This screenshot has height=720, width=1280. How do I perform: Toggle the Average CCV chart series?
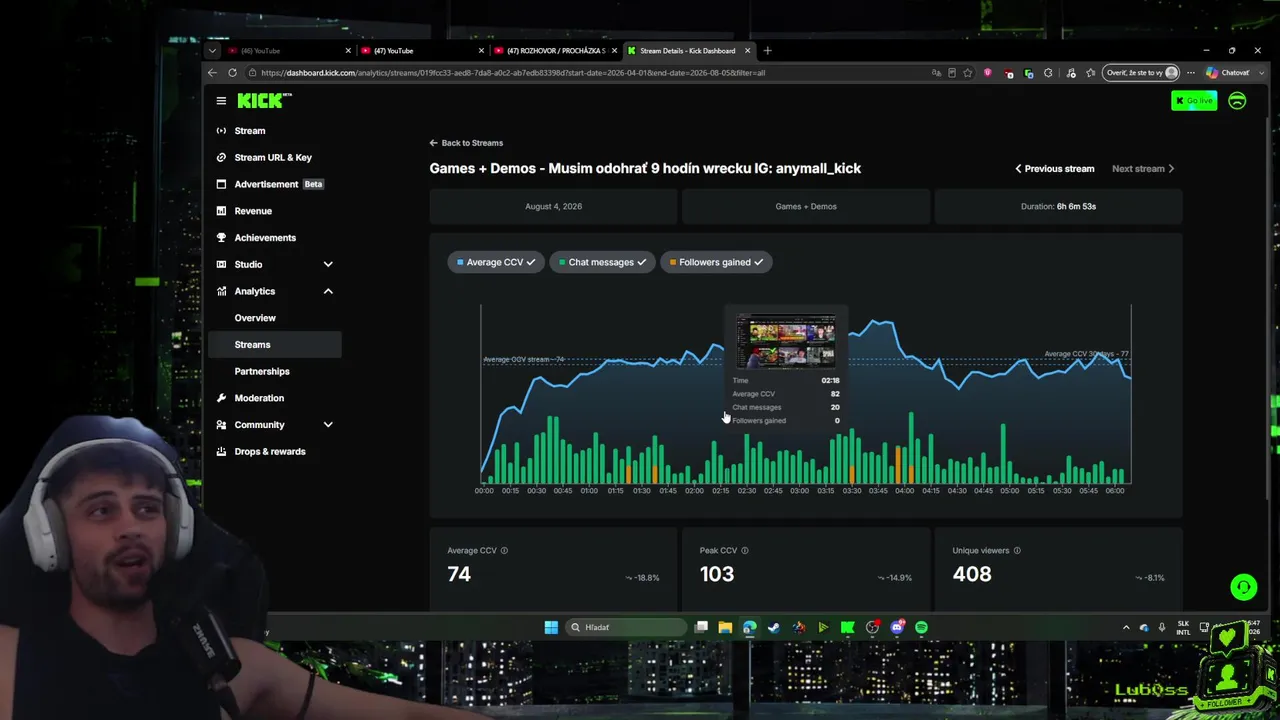pyautogui.click(x=496, y=262)
